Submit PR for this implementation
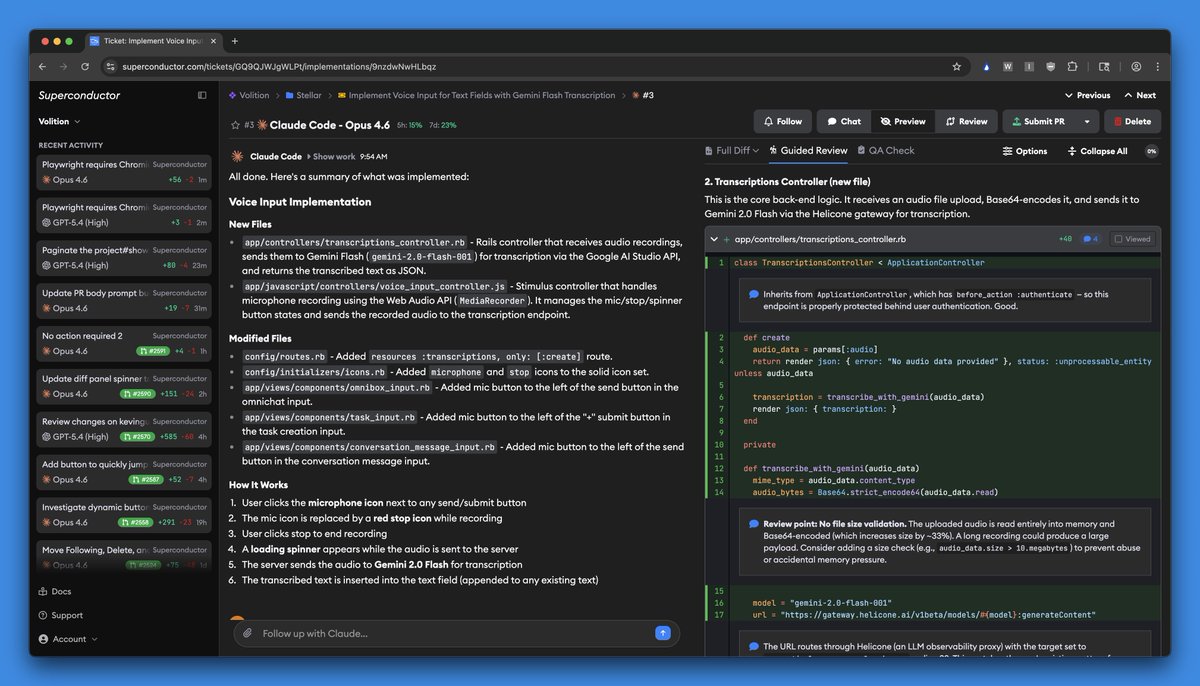The image size is (1200, 686). 1039,121
